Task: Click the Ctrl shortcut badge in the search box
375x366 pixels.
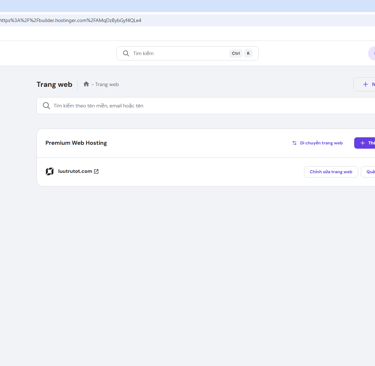Action: pos(236,53)
